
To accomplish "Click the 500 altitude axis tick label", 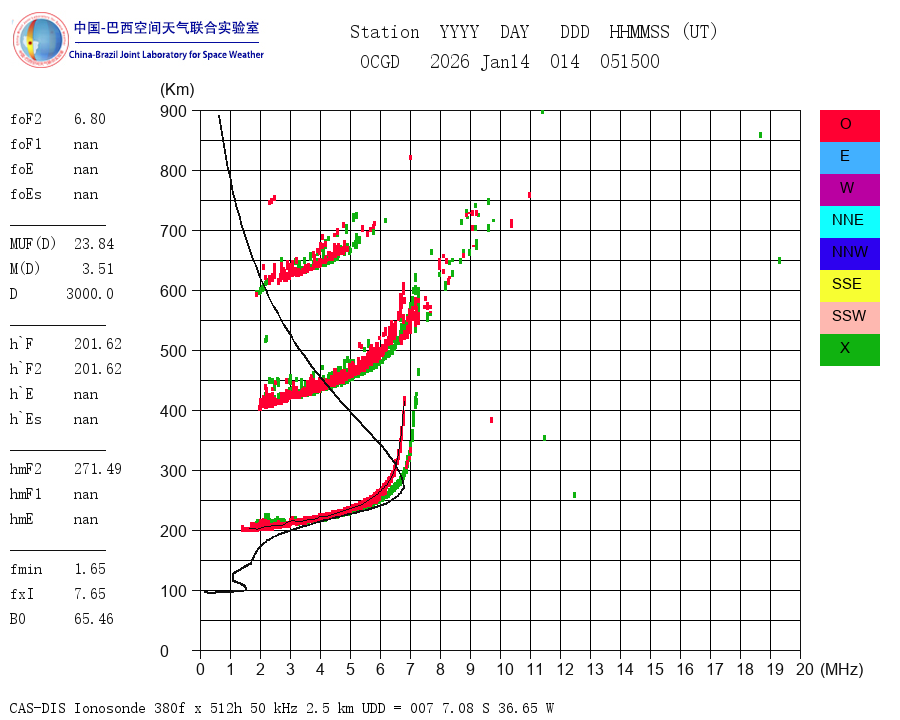I will [173, 351].
